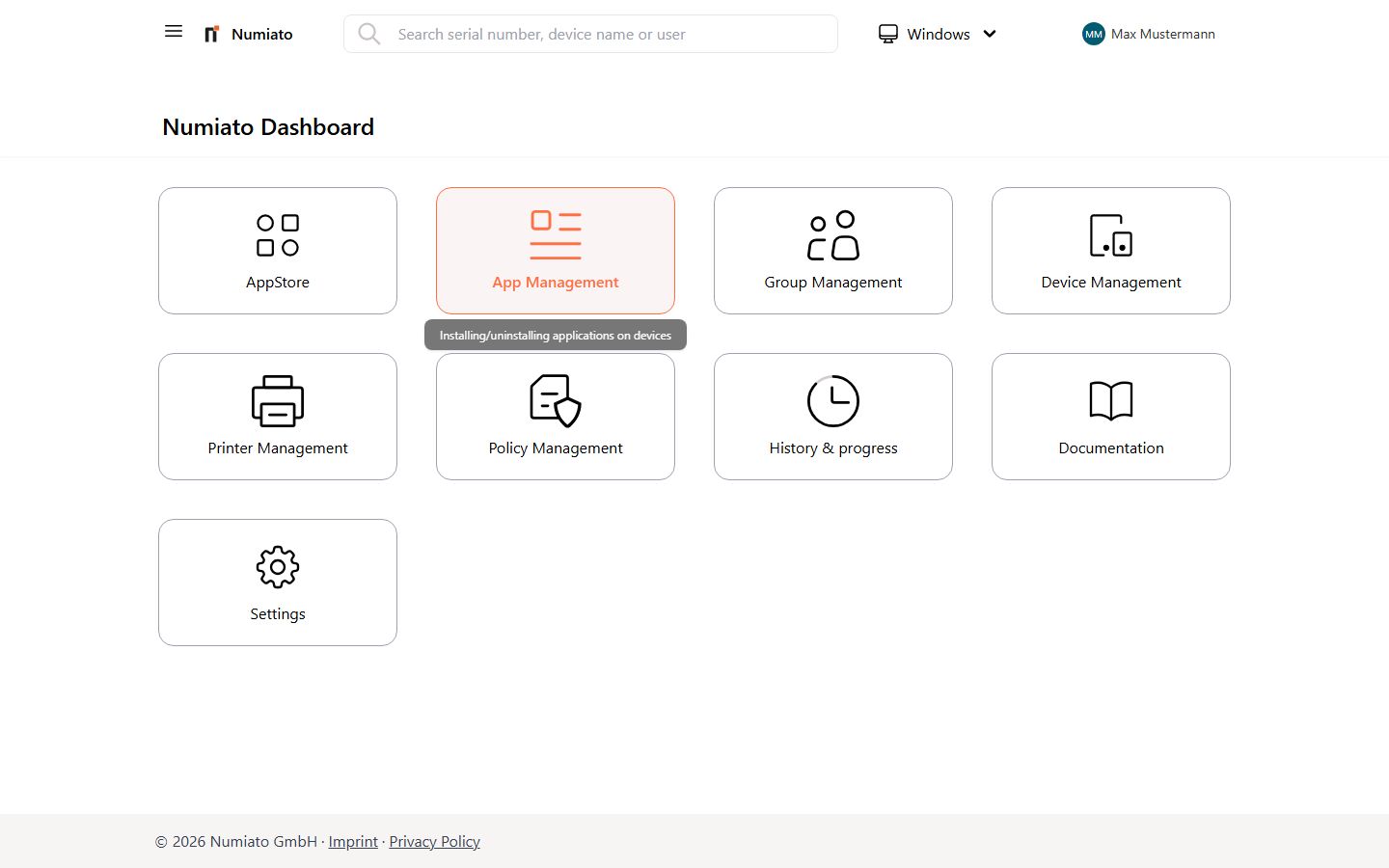Click the Documentation open-book icon
This screenshot has width=1389, height=868.
1110,399
